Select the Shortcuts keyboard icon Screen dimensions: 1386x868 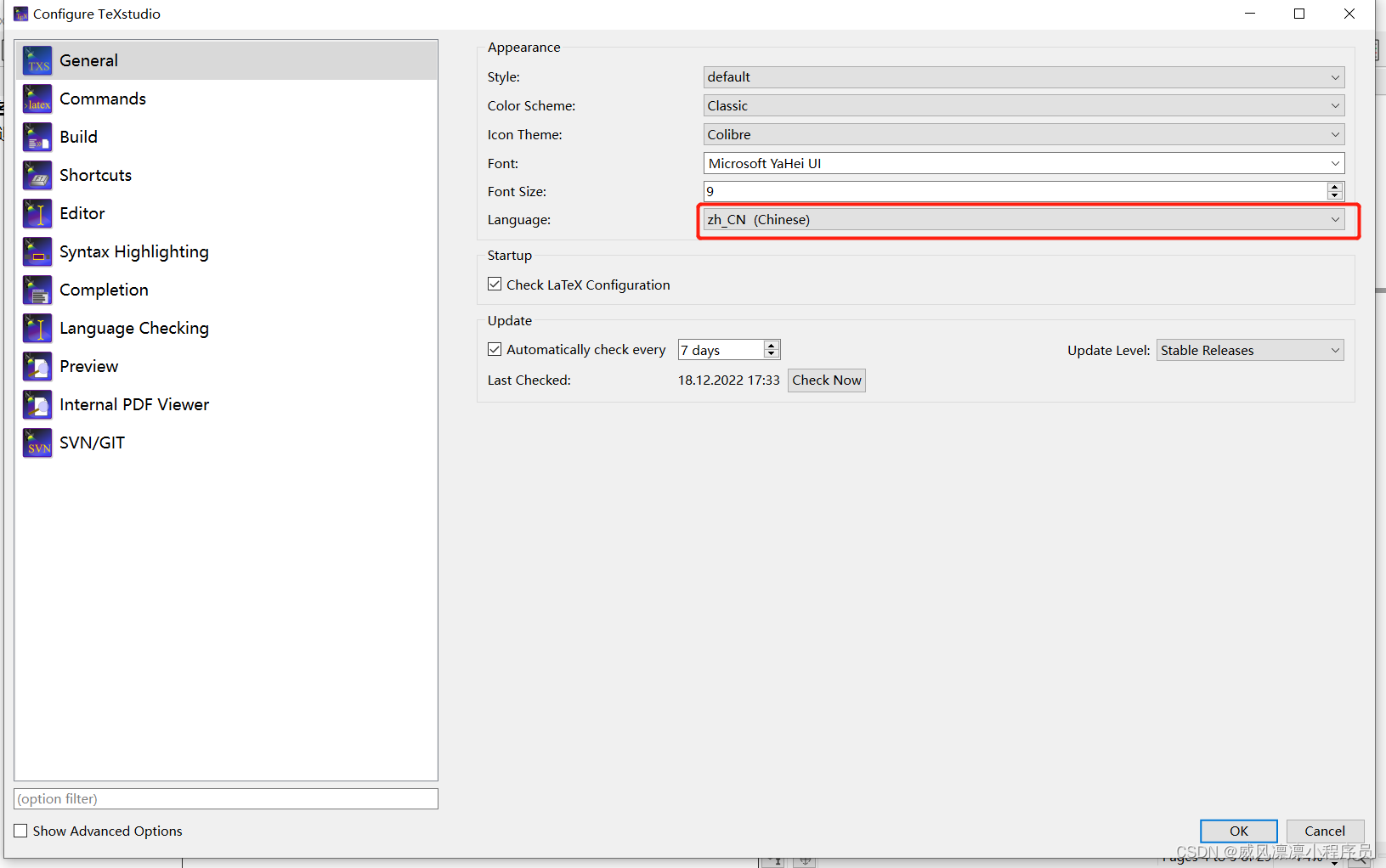(37, 175)
